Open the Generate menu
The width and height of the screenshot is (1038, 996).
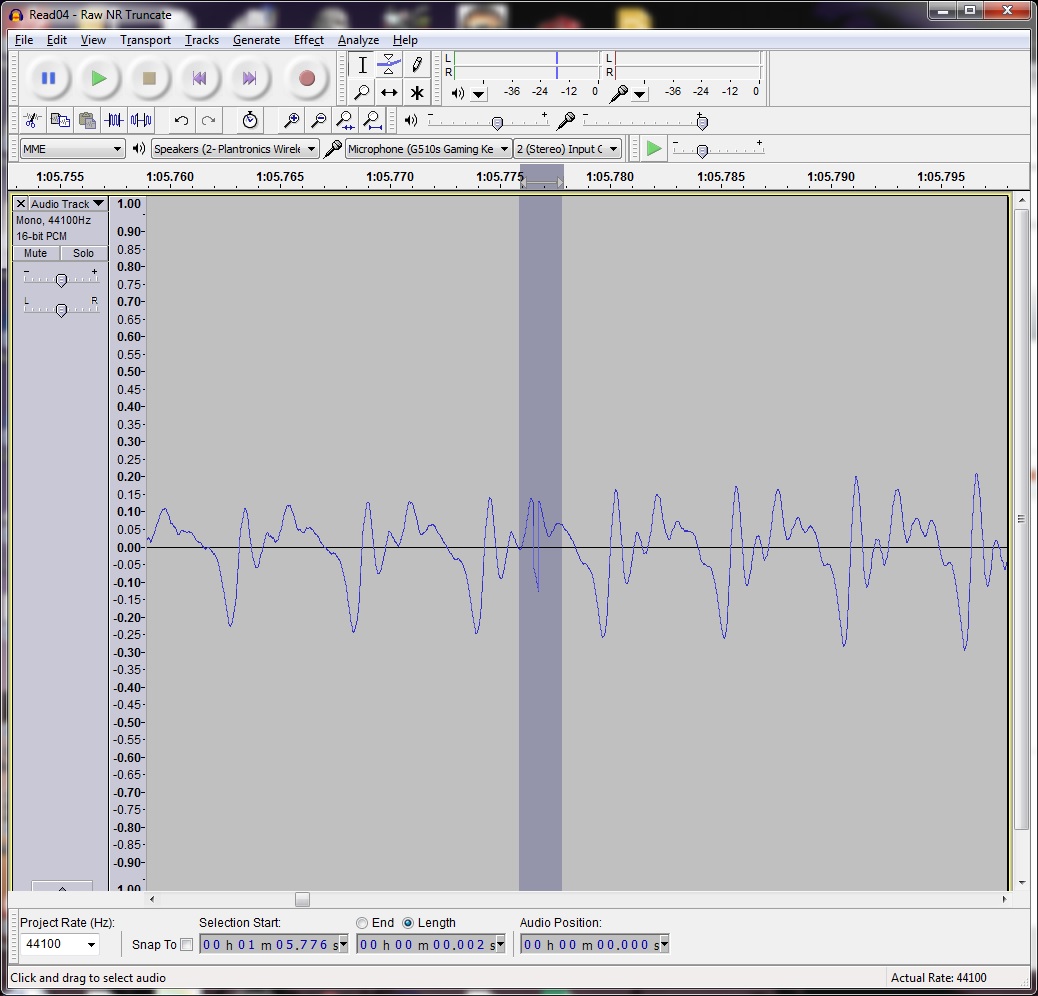(x=256, y=40)
